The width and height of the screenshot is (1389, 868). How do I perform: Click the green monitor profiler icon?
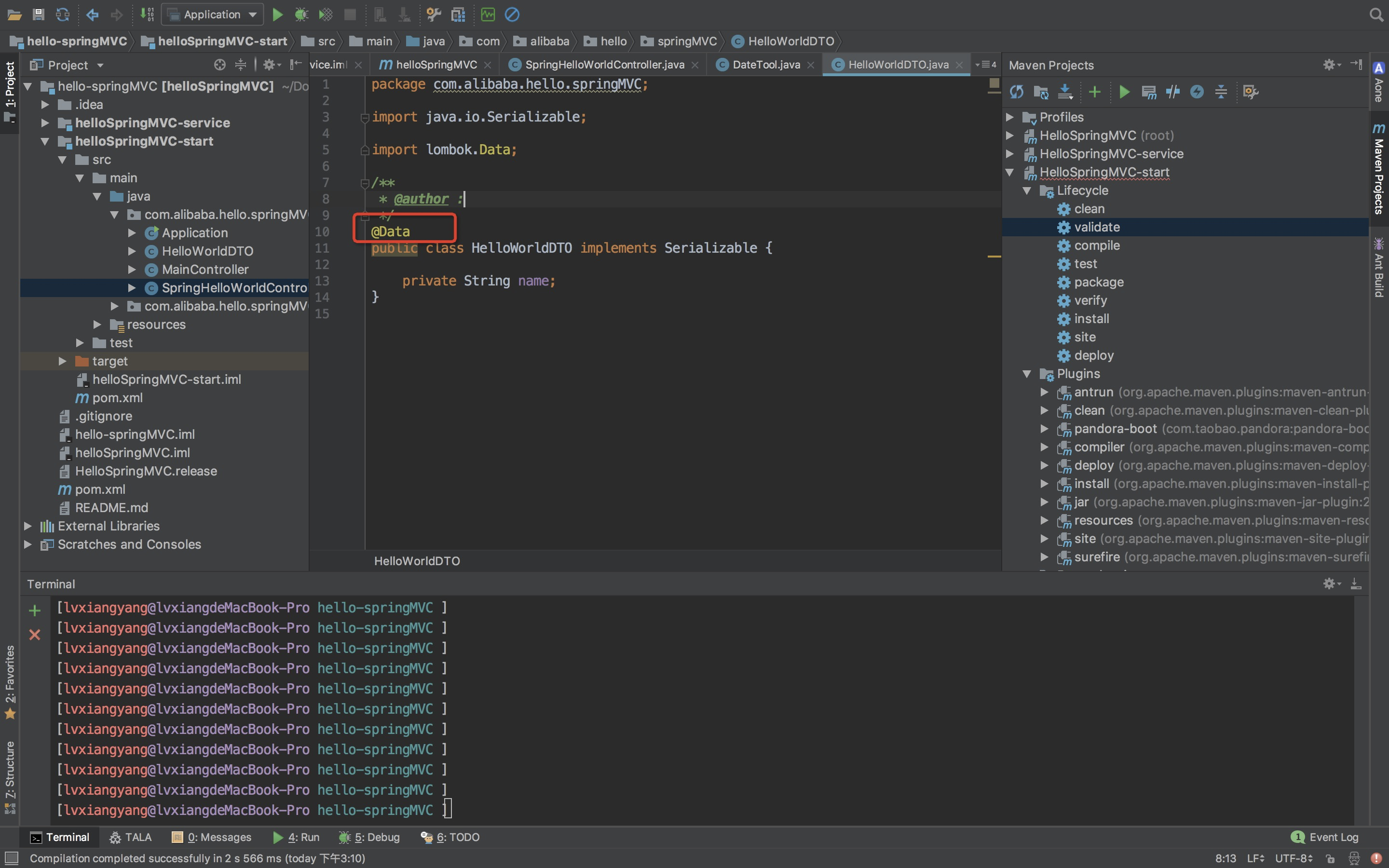488,14
